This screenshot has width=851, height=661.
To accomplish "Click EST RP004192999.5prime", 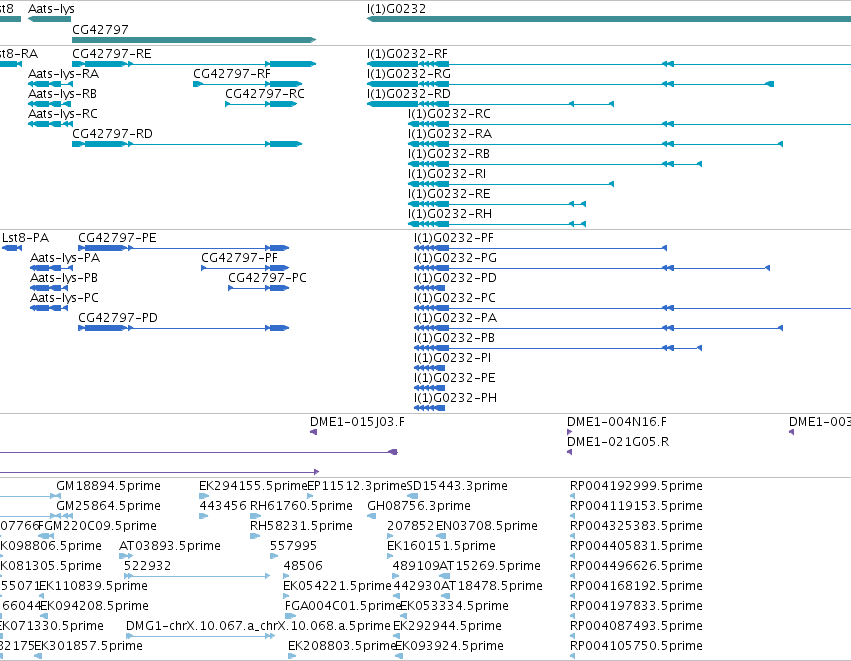I will [636, 486].
